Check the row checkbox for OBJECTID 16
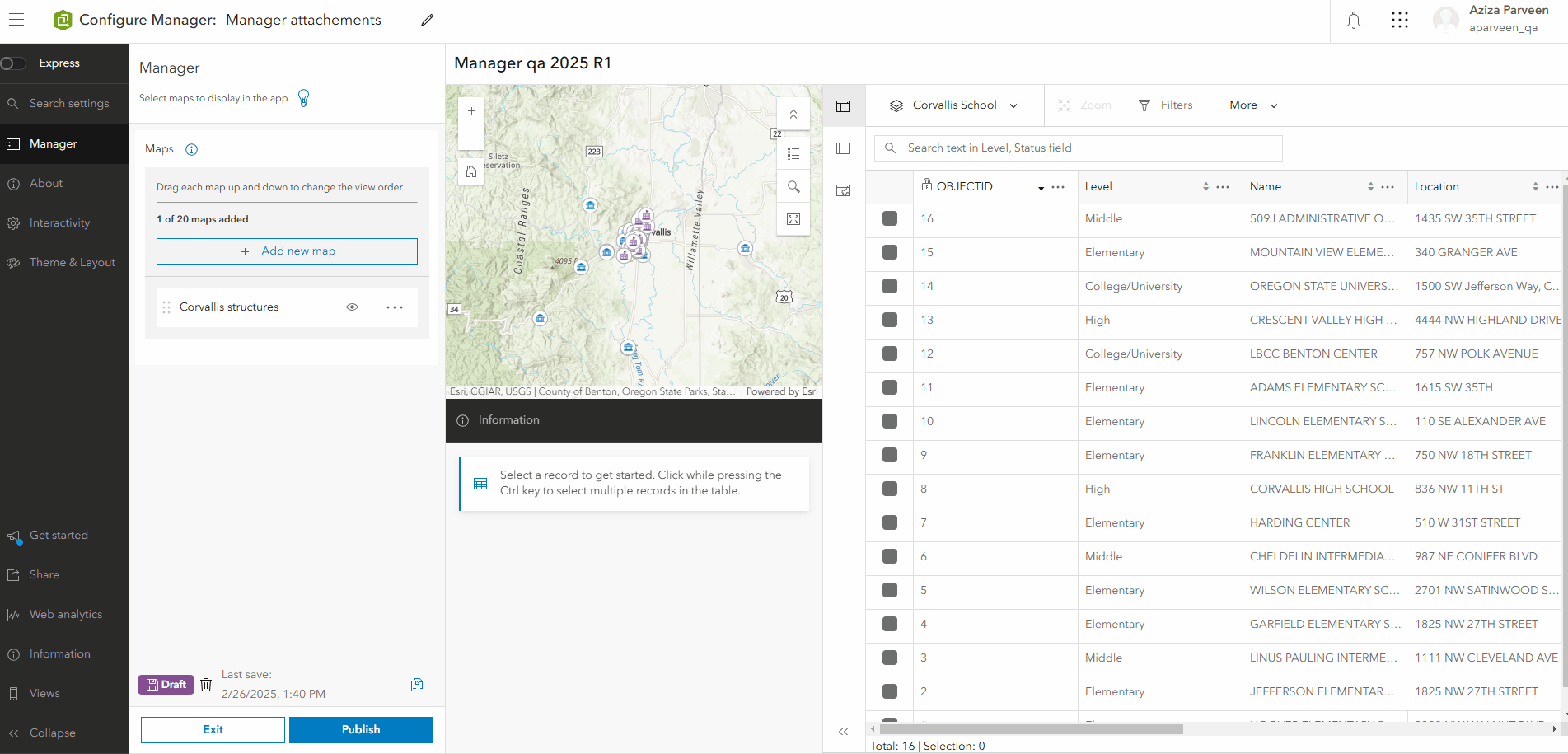This screenshot has height=754, width=1568. pos(889,219)
